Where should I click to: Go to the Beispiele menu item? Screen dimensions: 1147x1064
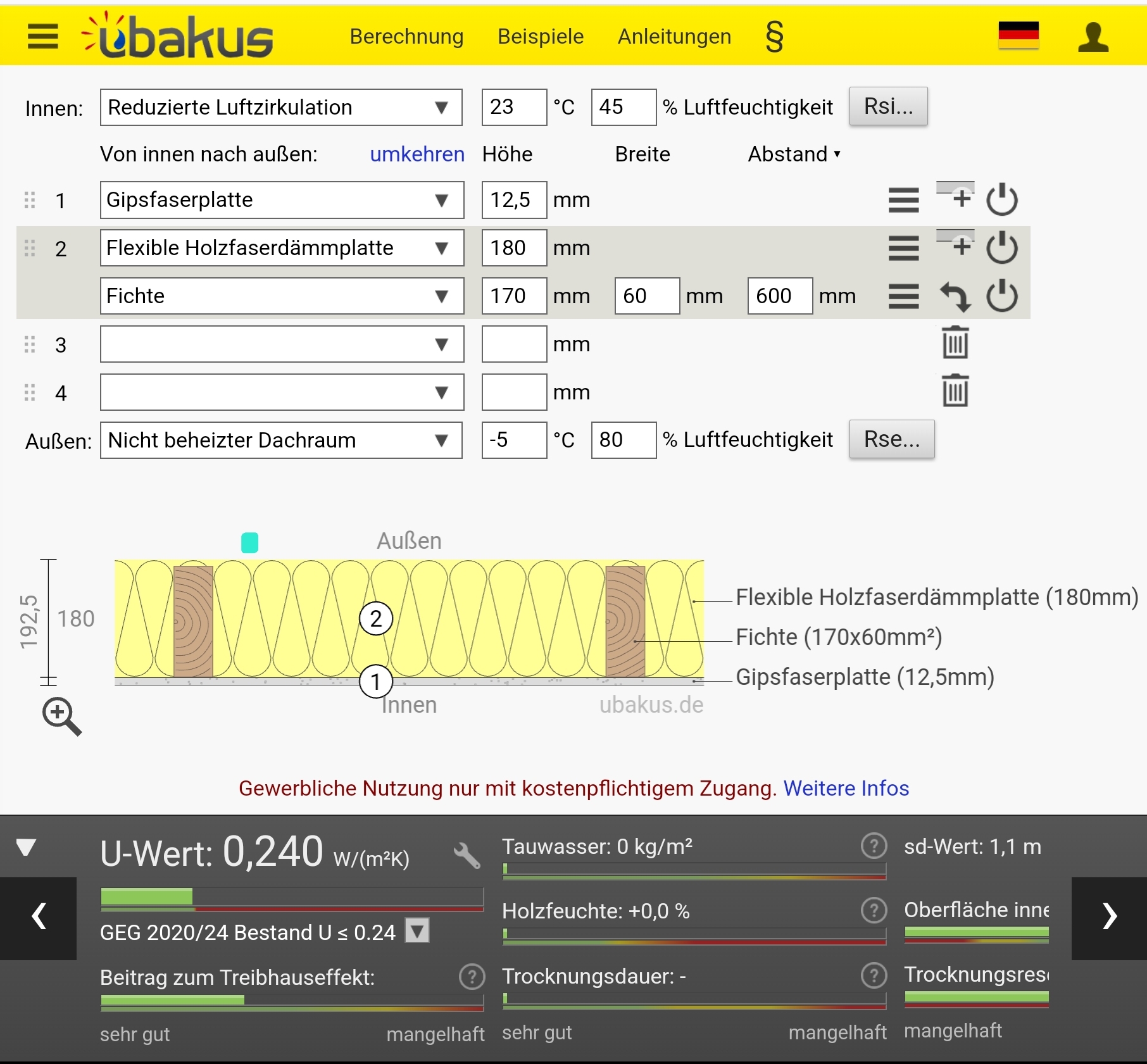pyautogui.click(x=541, y=37)
